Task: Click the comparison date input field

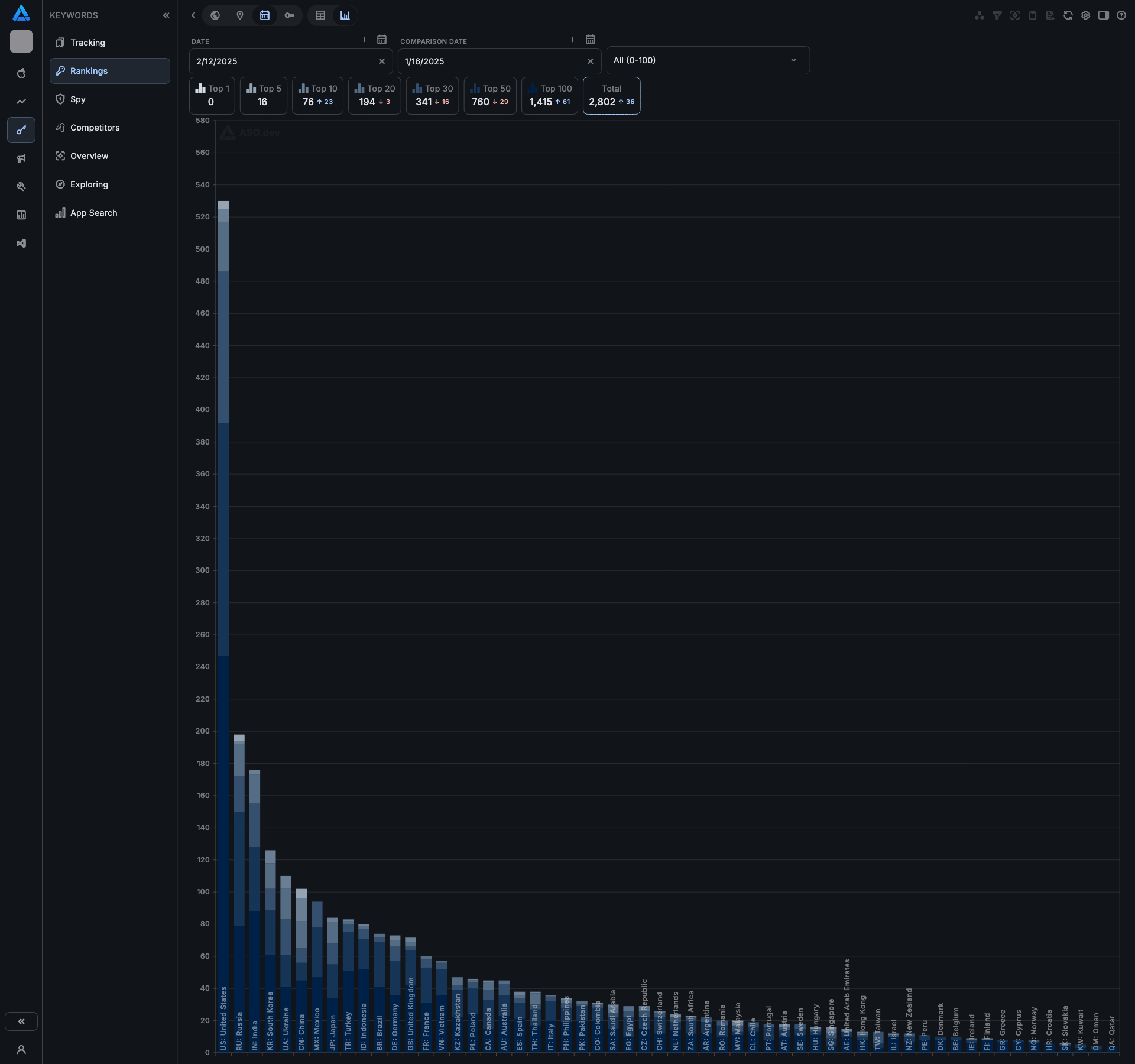Action: (x=491, y=61)
